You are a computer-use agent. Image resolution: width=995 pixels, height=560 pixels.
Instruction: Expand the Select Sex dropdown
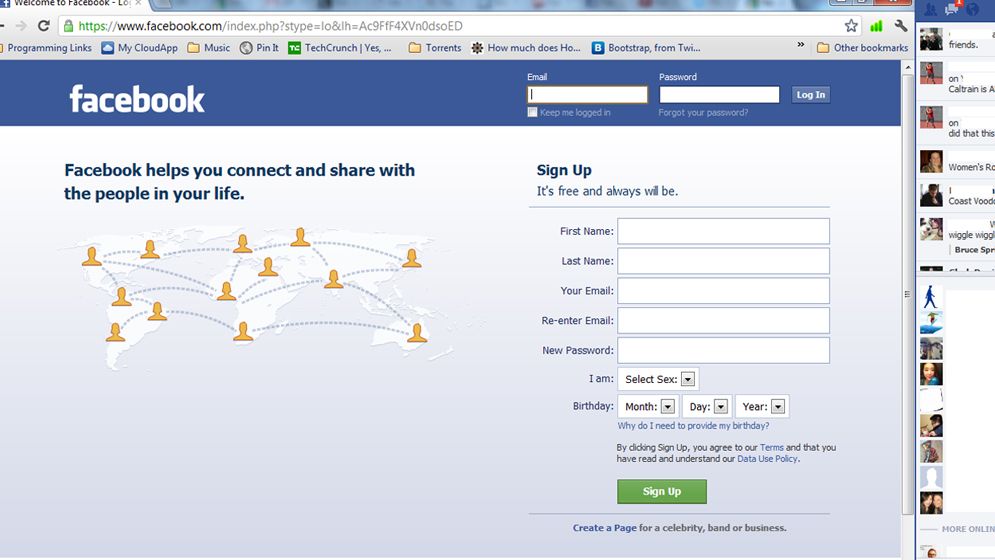coord(658,379)
